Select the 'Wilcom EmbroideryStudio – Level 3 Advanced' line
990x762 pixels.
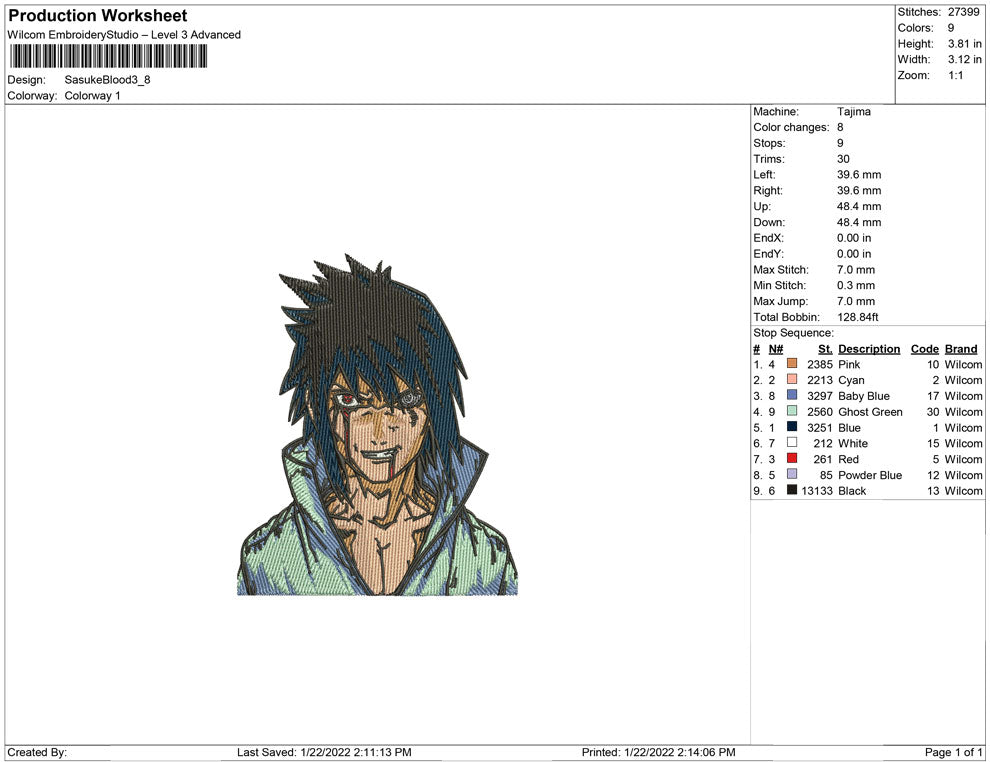124,35
